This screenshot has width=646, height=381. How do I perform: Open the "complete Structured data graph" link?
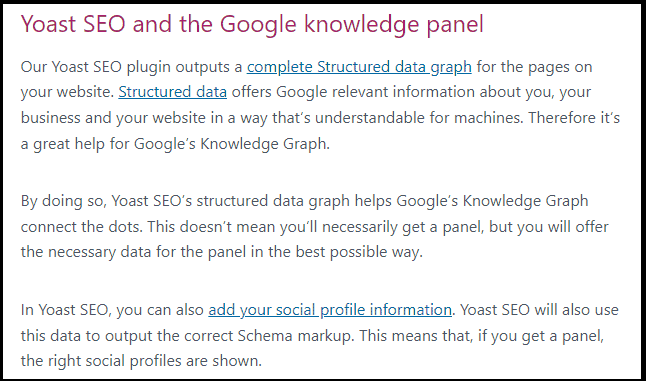[x=359, y=67]
